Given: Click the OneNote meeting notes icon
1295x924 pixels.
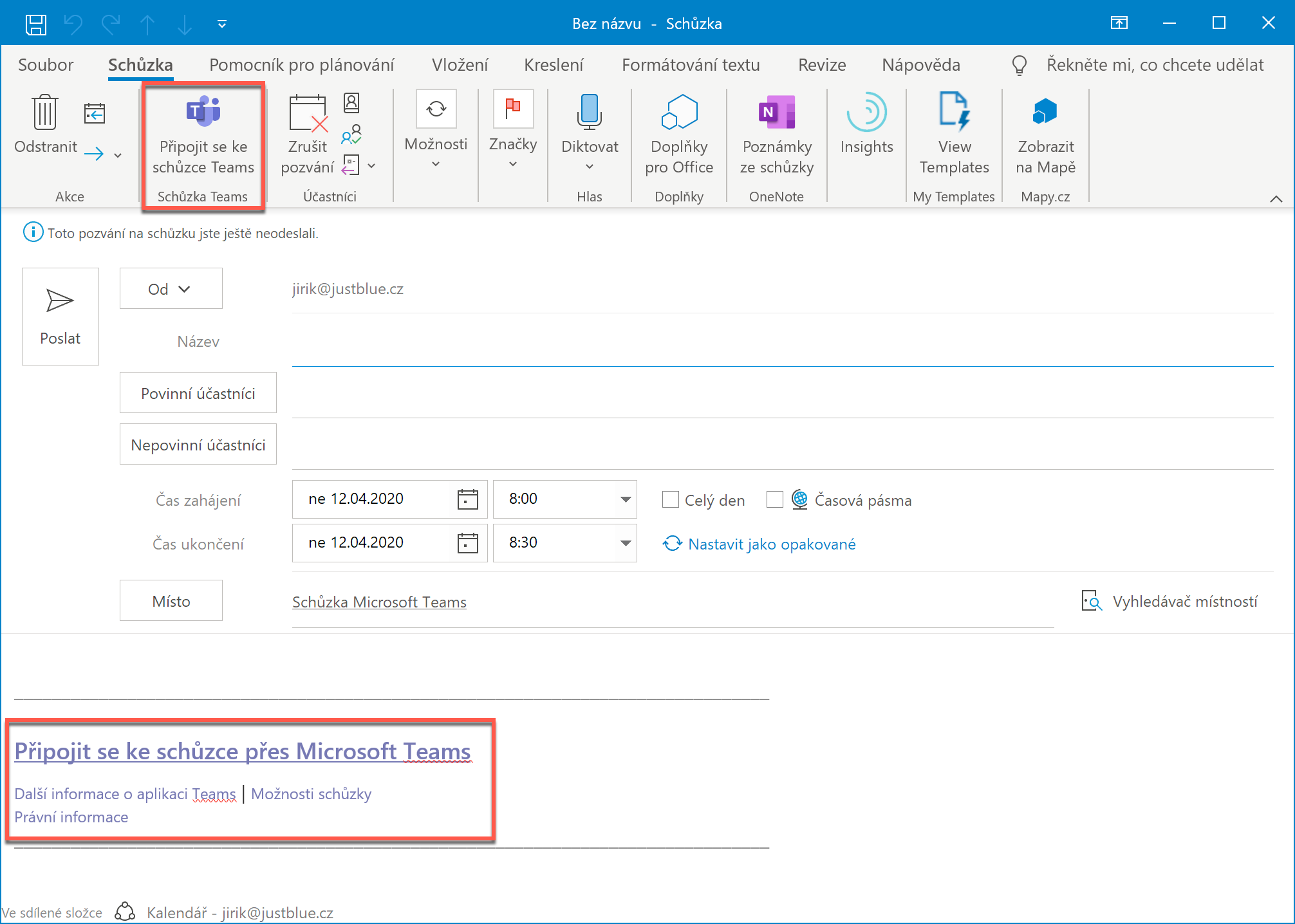Looking at the screenshot, I should (776, 113).
